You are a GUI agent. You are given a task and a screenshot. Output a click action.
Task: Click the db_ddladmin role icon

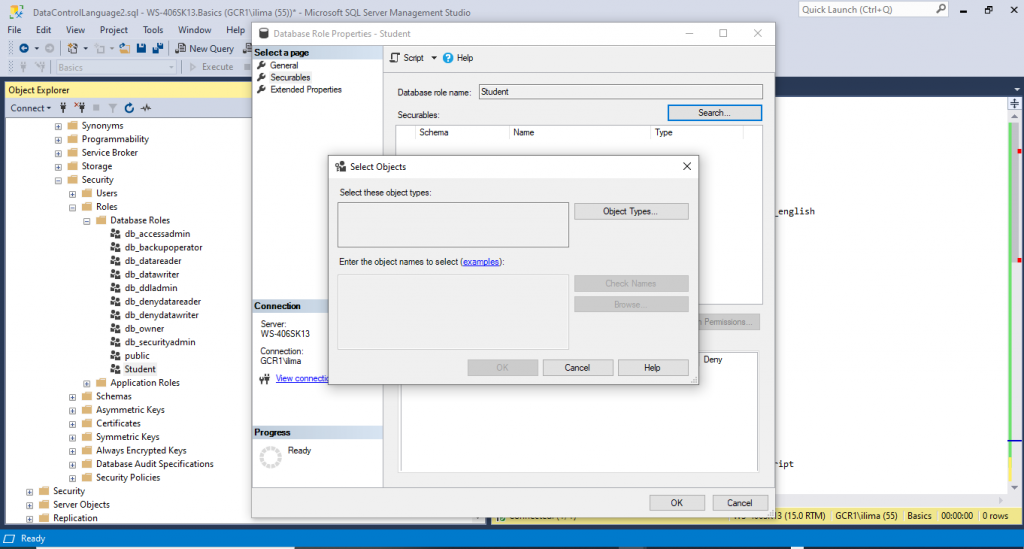point(116,287)
